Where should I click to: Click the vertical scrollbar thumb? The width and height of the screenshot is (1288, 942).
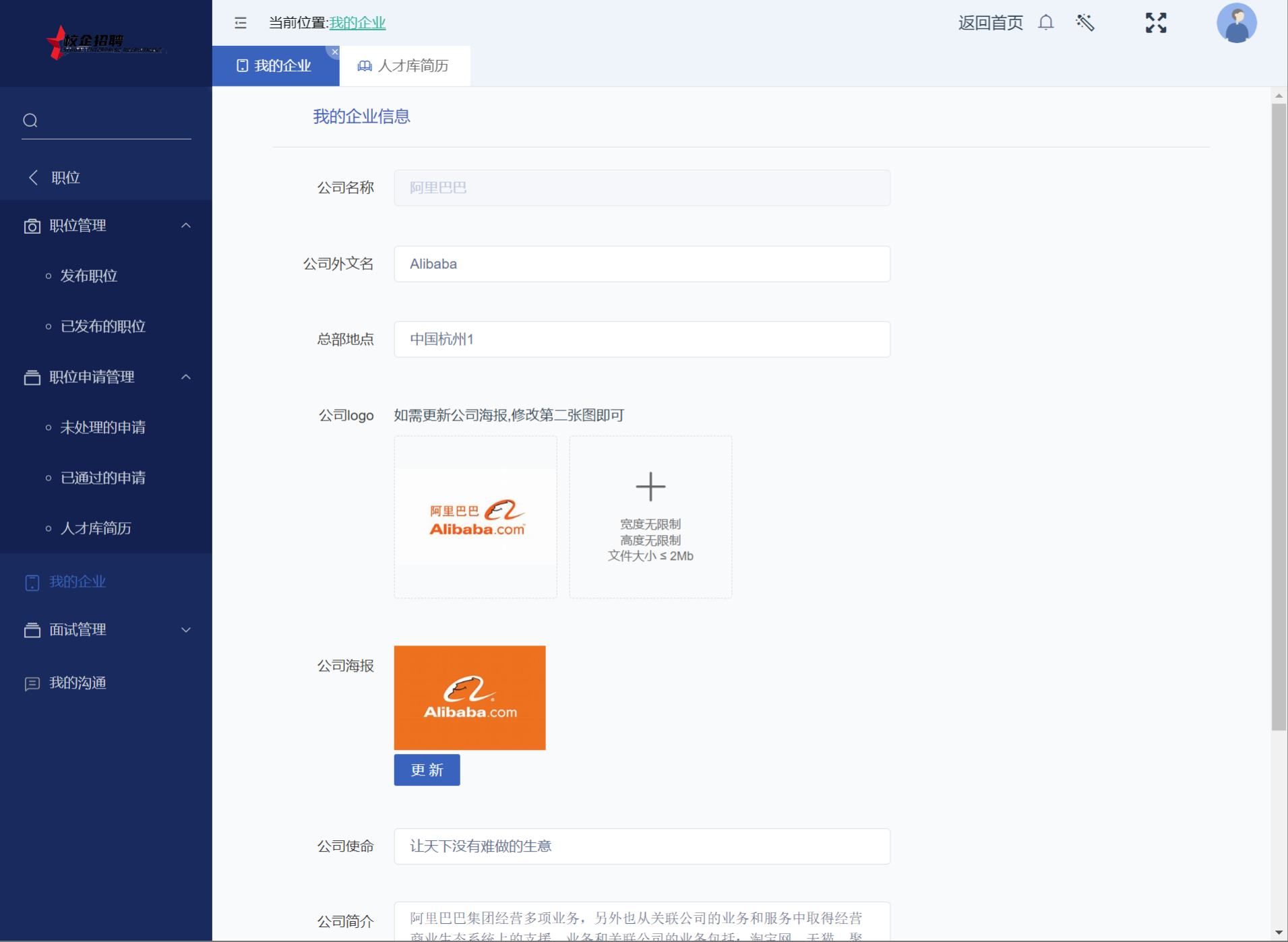point(1279,416)
